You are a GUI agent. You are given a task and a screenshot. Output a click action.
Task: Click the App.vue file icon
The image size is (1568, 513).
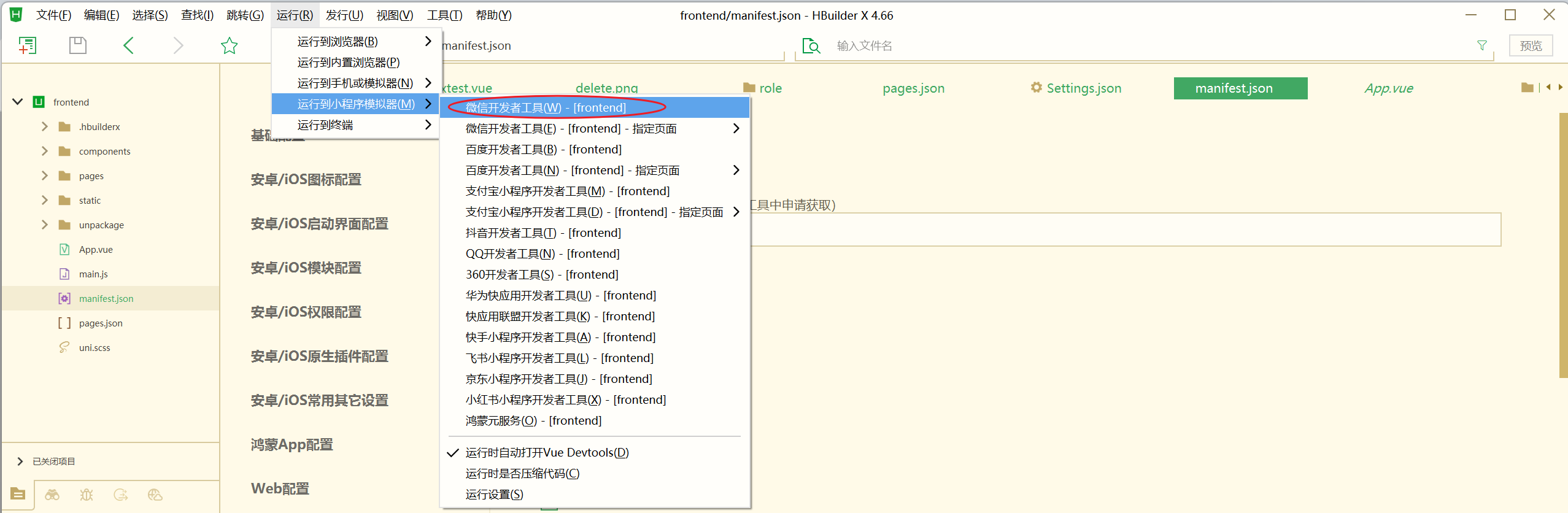[x=64, y=249]
